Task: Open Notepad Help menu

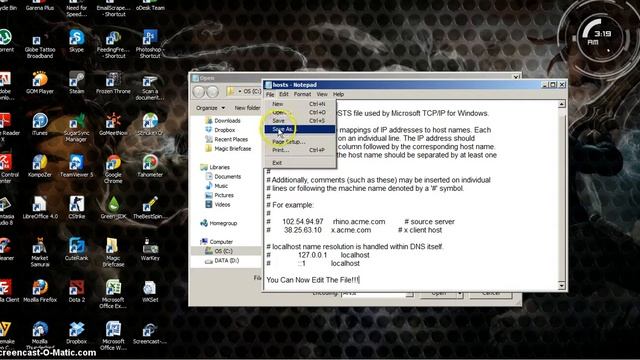Action: click(x=338, y=94)
